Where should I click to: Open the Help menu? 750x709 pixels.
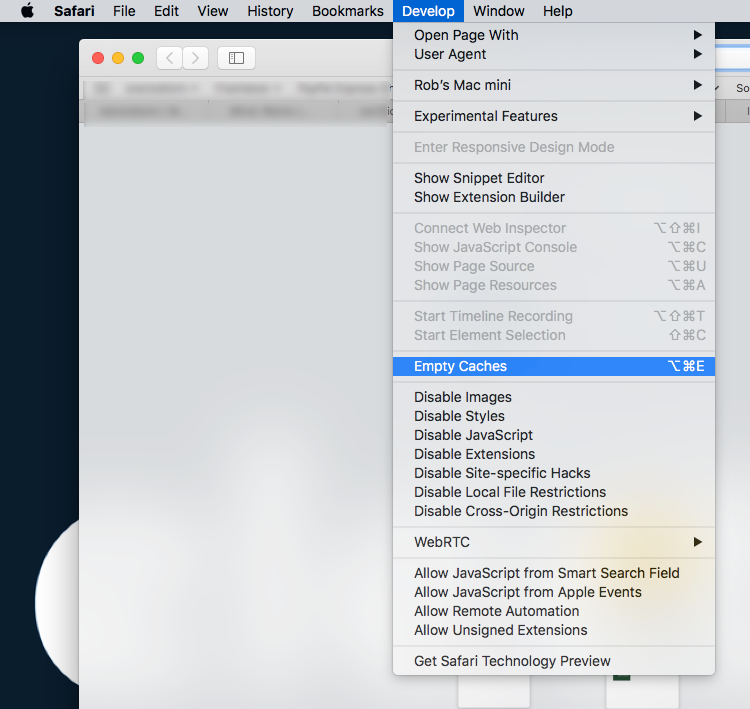coord(558,11)
